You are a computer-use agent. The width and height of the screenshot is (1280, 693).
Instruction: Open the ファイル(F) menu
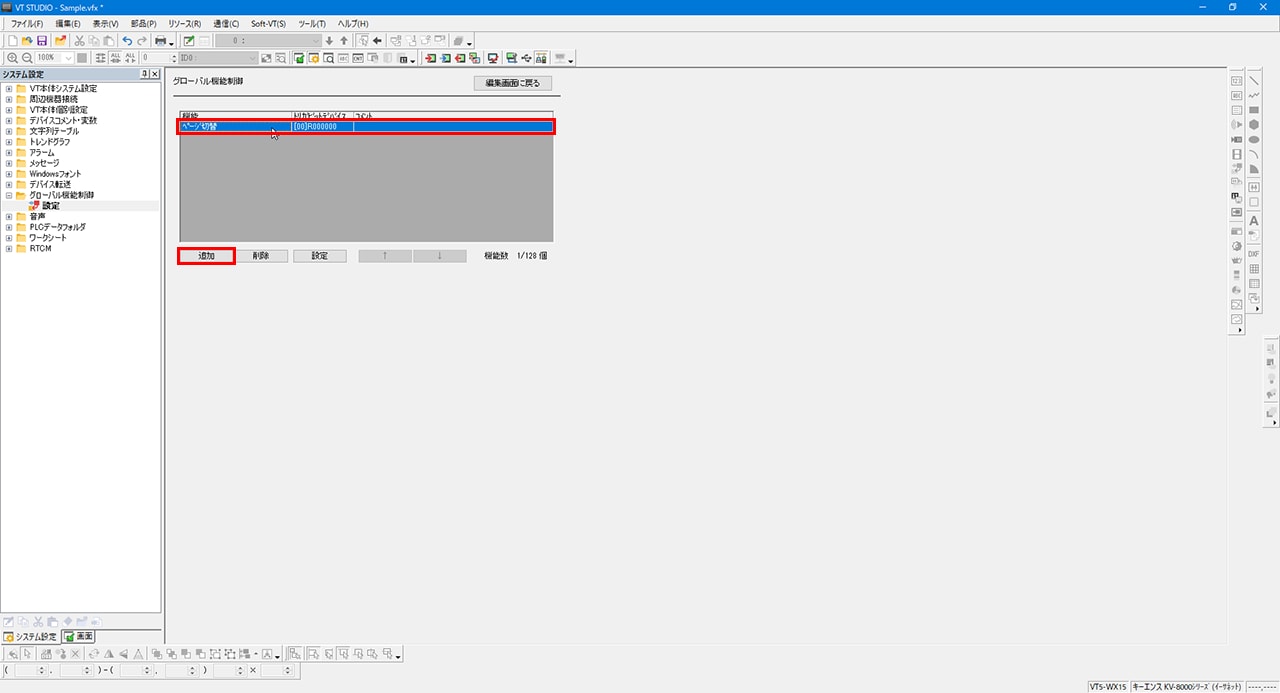[26, 23]
